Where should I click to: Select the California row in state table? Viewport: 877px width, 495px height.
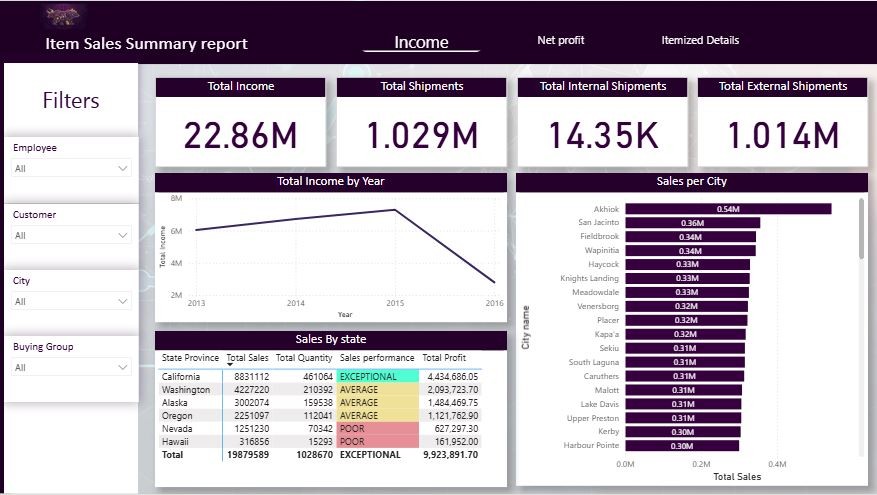click(x=320, y=376)
